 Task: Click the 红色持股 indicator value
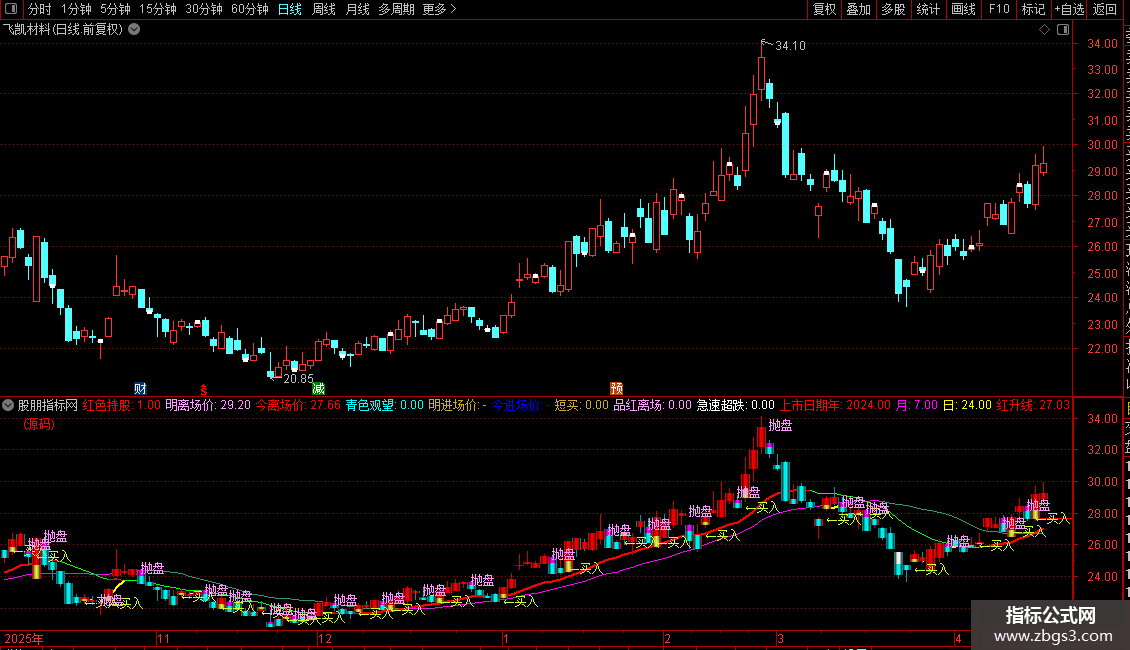click(x=121, y=405)
